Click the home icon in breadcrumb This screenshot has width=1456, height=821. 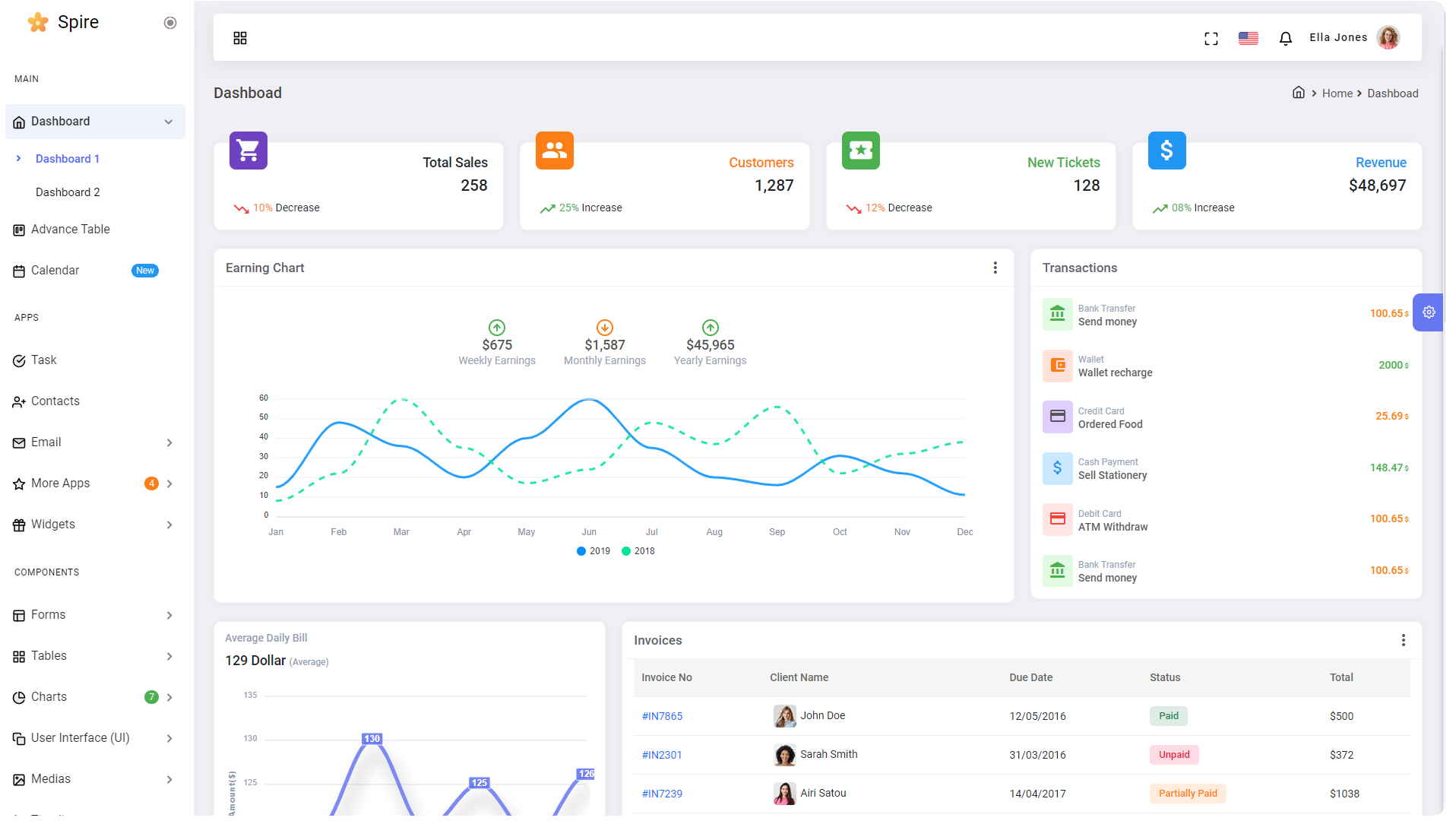1299,93
